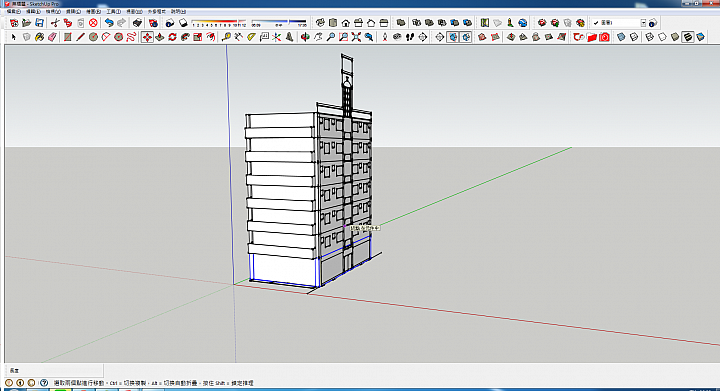Open the 工具 (Tools) menu
This screenshot has width=720, height=391.
(113, 11)
